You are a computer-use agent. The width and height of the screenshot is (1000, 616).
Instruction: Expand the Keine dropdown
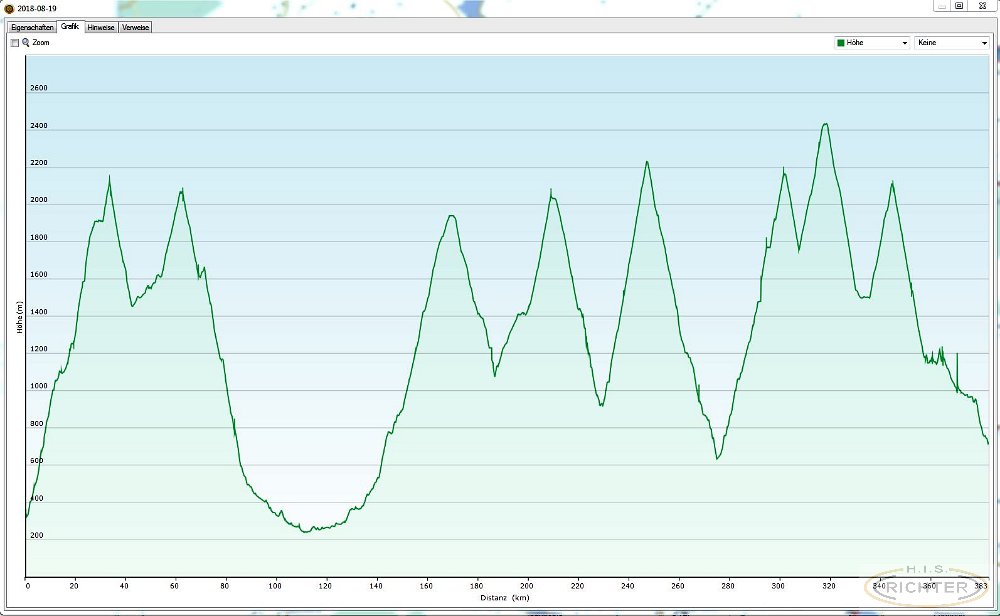[984, 44]
